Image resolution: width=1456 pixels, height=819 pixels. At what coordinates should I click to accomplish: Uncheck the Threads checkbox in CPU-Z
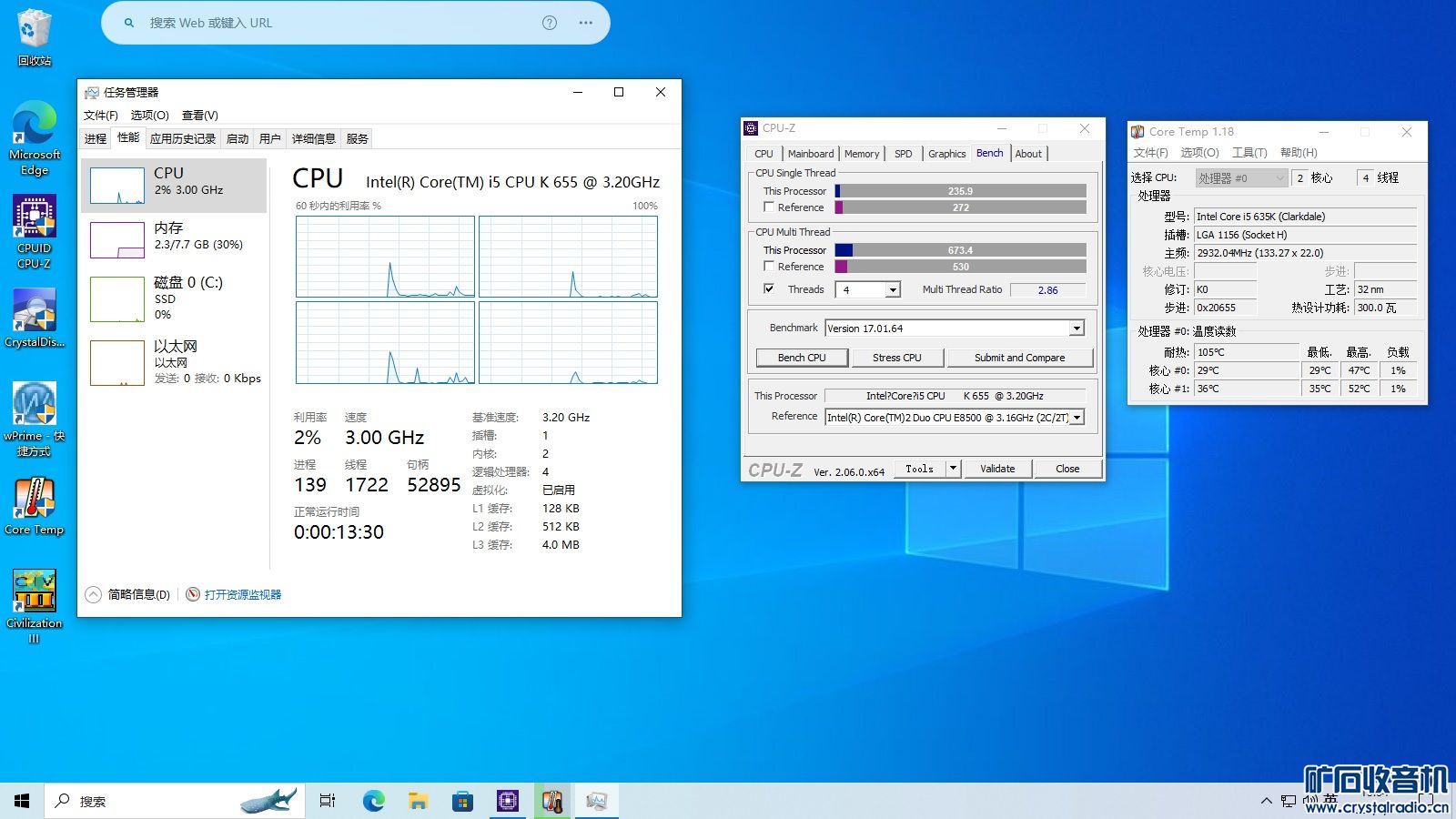769,289
